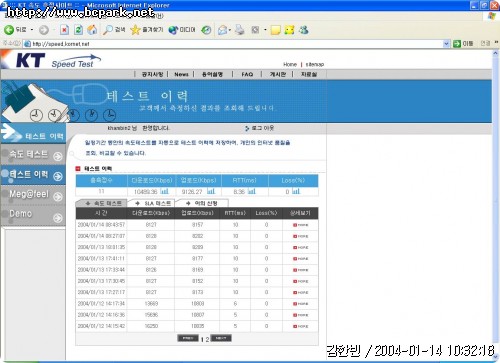Image resolution: width=500 pixels, height=363 pixels.
Task: Open Demo in the left sidebar
Action: 33,215
